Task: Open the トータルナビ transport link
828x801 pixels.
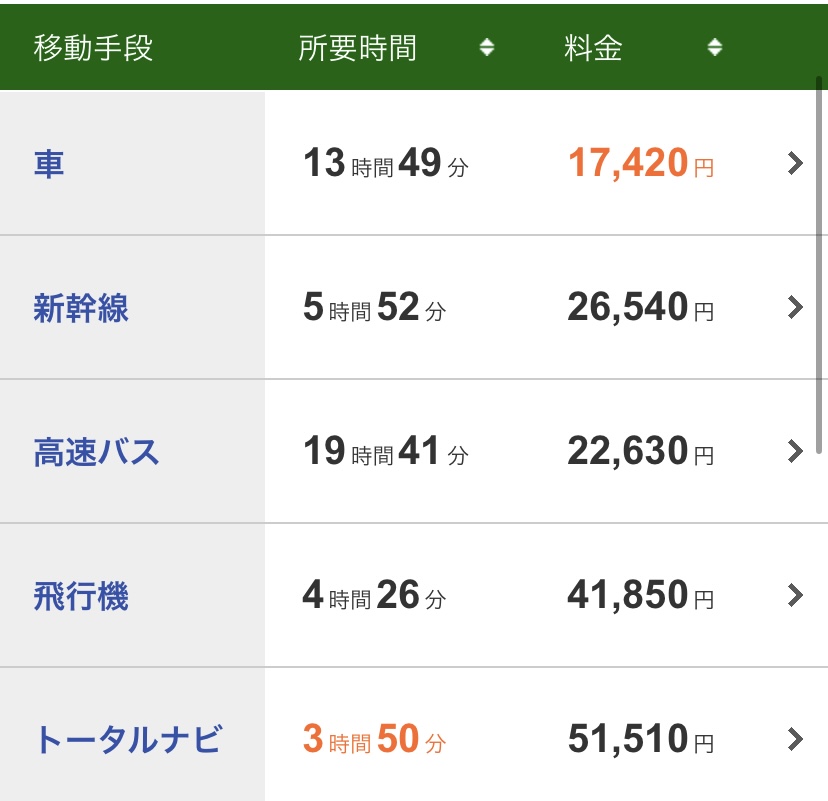Action: tap(127, 740)
